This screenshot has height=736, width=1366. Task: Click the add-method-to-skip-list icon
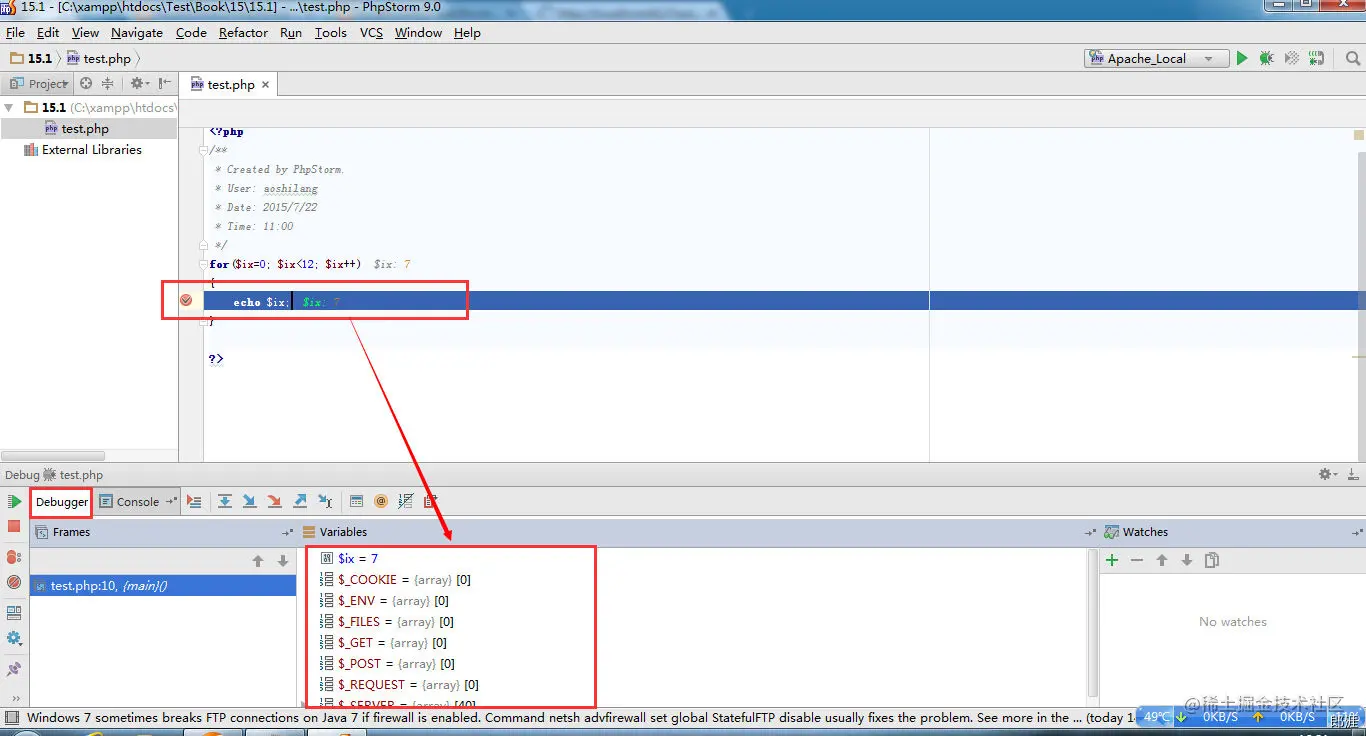coord(406,501)
